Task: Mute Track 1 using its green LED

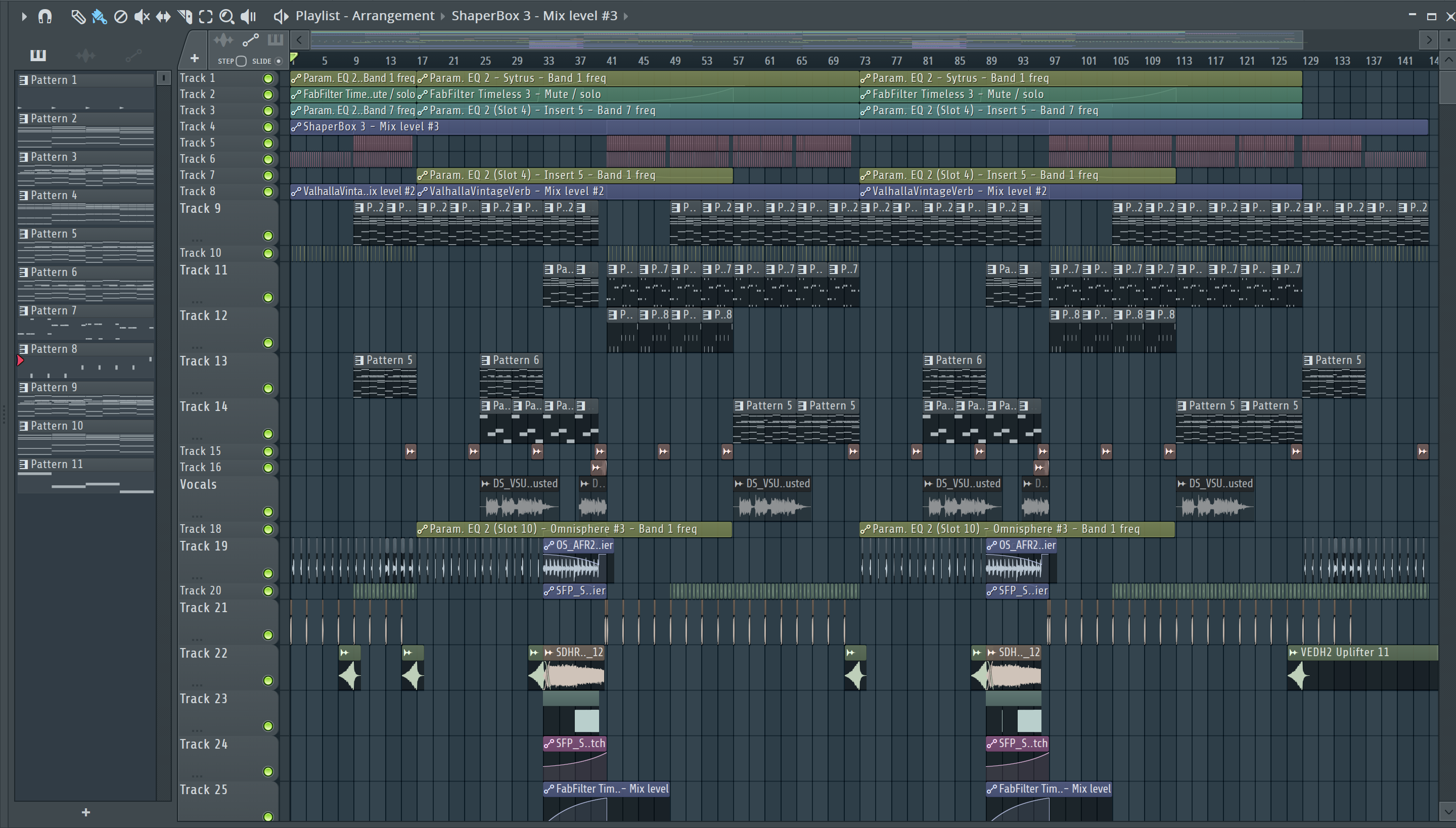Action: pos(268,78)
